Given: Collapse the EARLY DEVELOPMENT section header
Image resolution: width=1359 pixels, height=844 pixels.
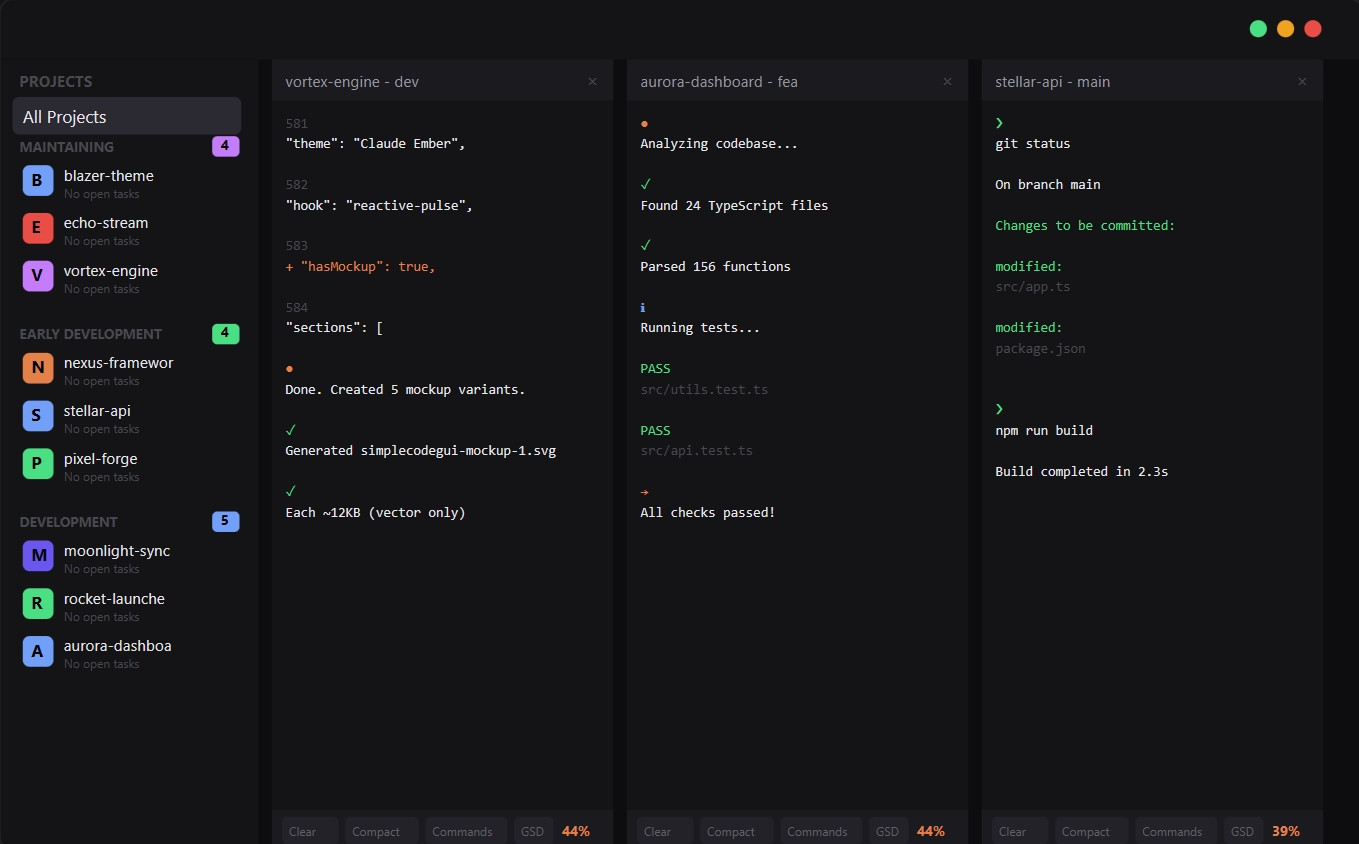Looking at the screenshot, I should 91,334.
